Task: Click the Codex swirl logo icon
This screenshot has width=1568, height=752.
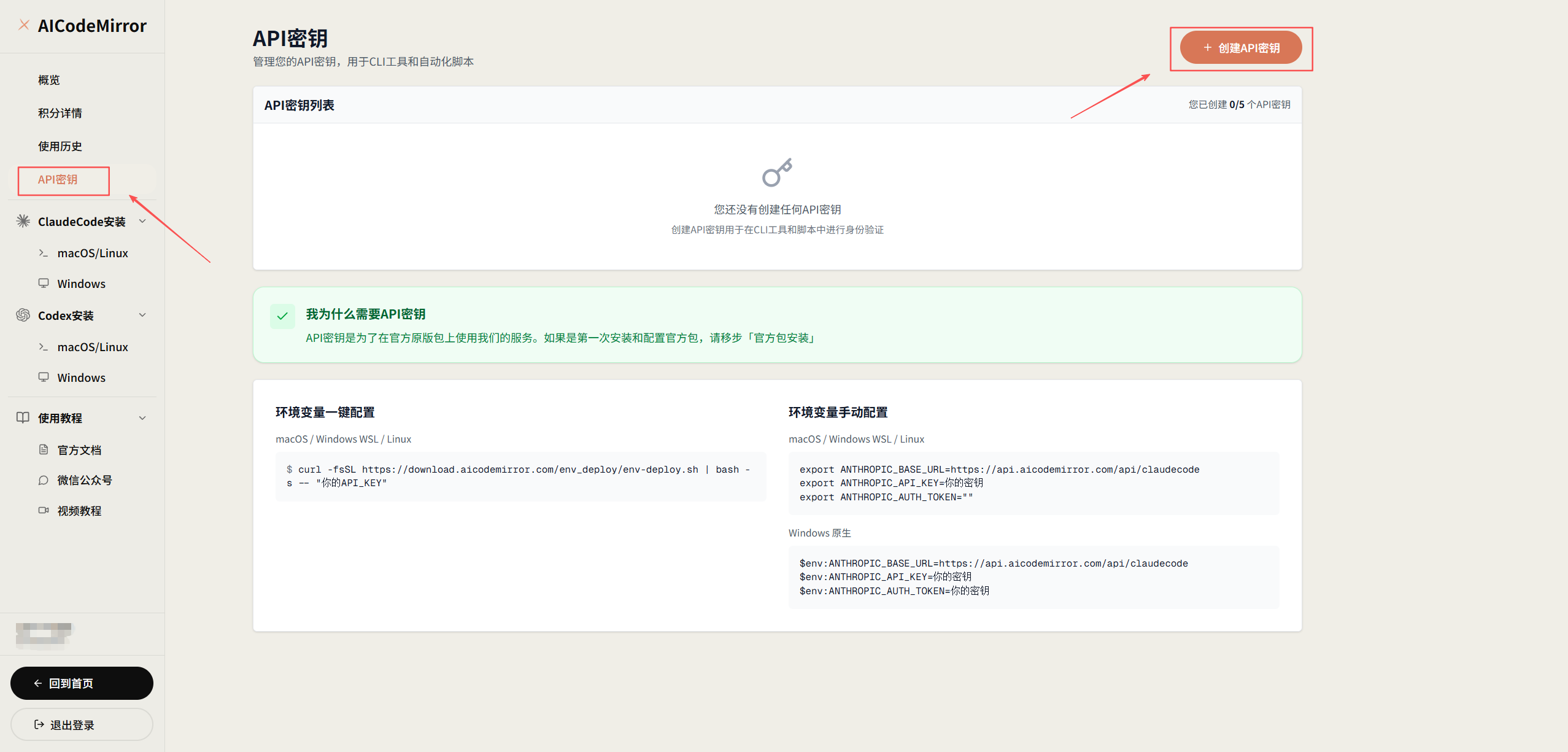Action: tap(23, 315)
